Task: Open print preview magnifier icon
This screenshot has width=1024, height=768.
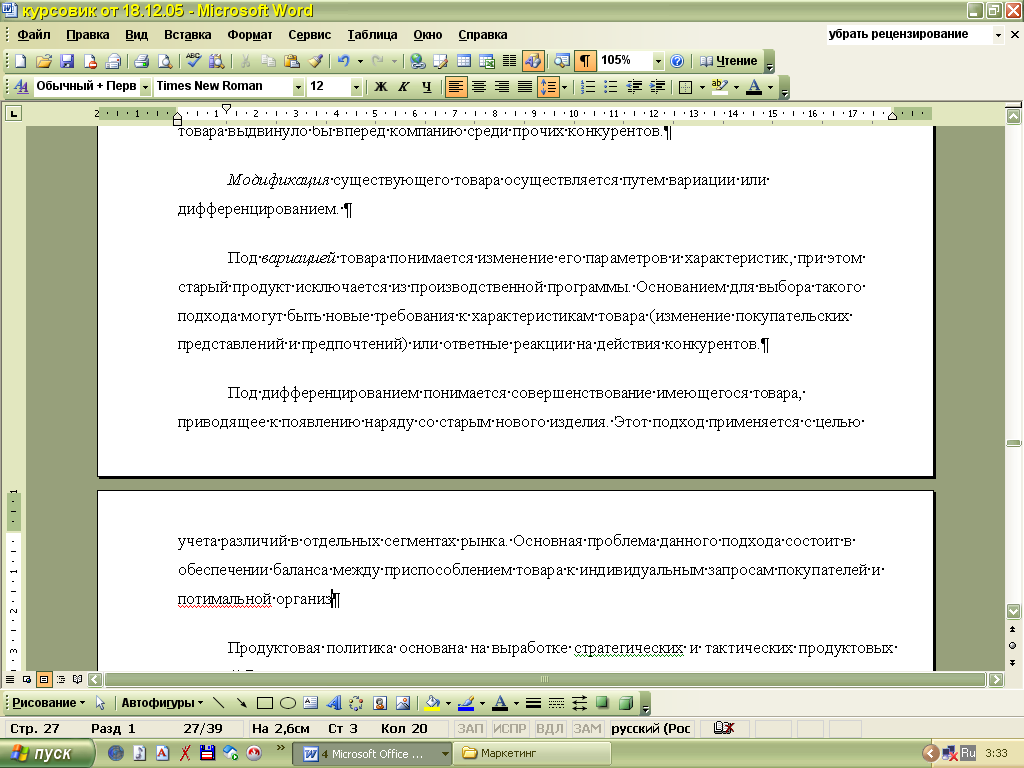Action: pyautogui.click(x=165, y=61)
